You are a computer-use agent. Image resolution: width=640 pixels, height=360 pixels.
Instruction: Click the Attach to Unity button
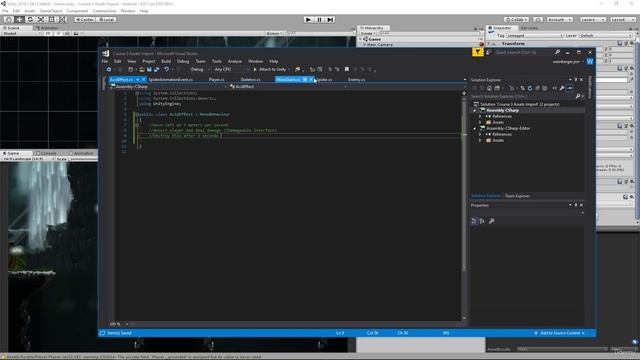[270, 69]
